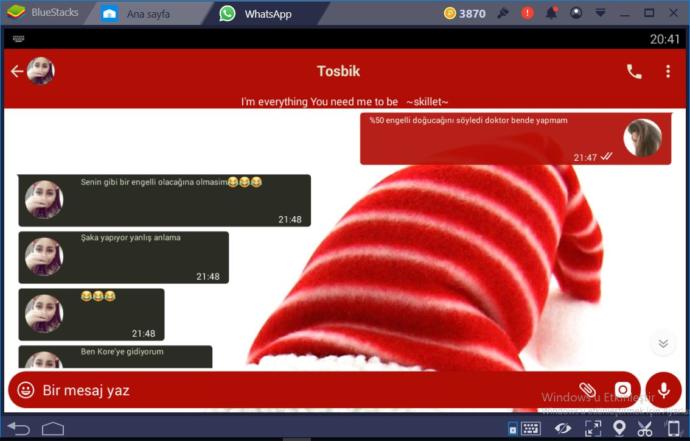
Task: Open the emoji picker in message bar
Action: [26, 390]
